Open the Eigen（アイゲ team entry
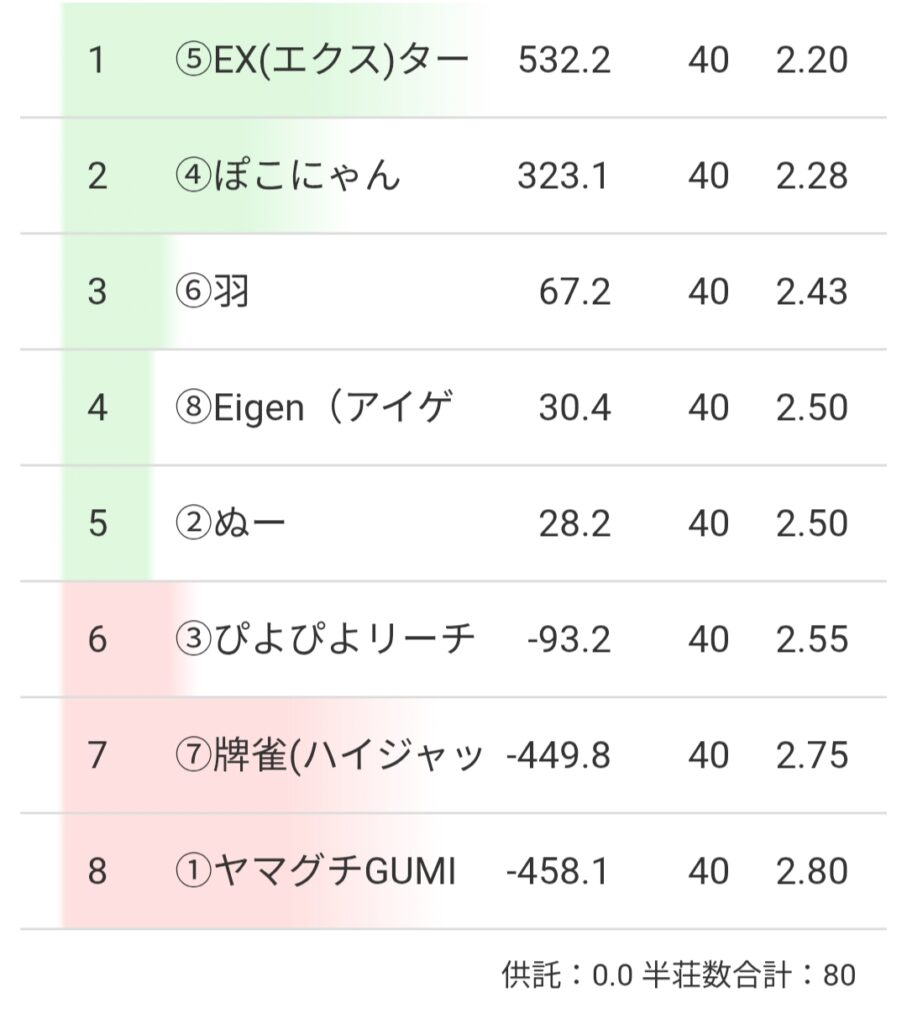 (314, 408)
